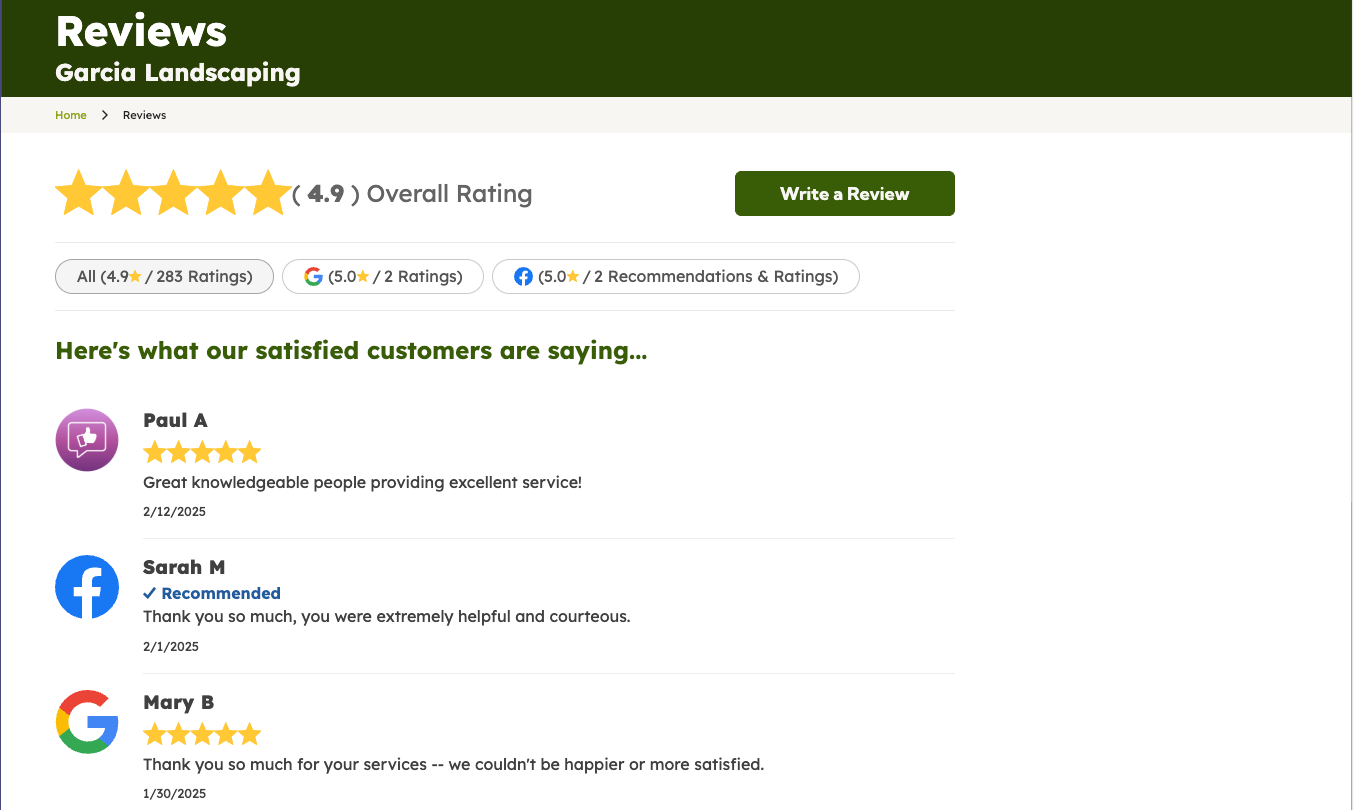This screenshot has height=810, width=1354.
Task: Select reviewer name Sarah M
Action: (184, 567)
